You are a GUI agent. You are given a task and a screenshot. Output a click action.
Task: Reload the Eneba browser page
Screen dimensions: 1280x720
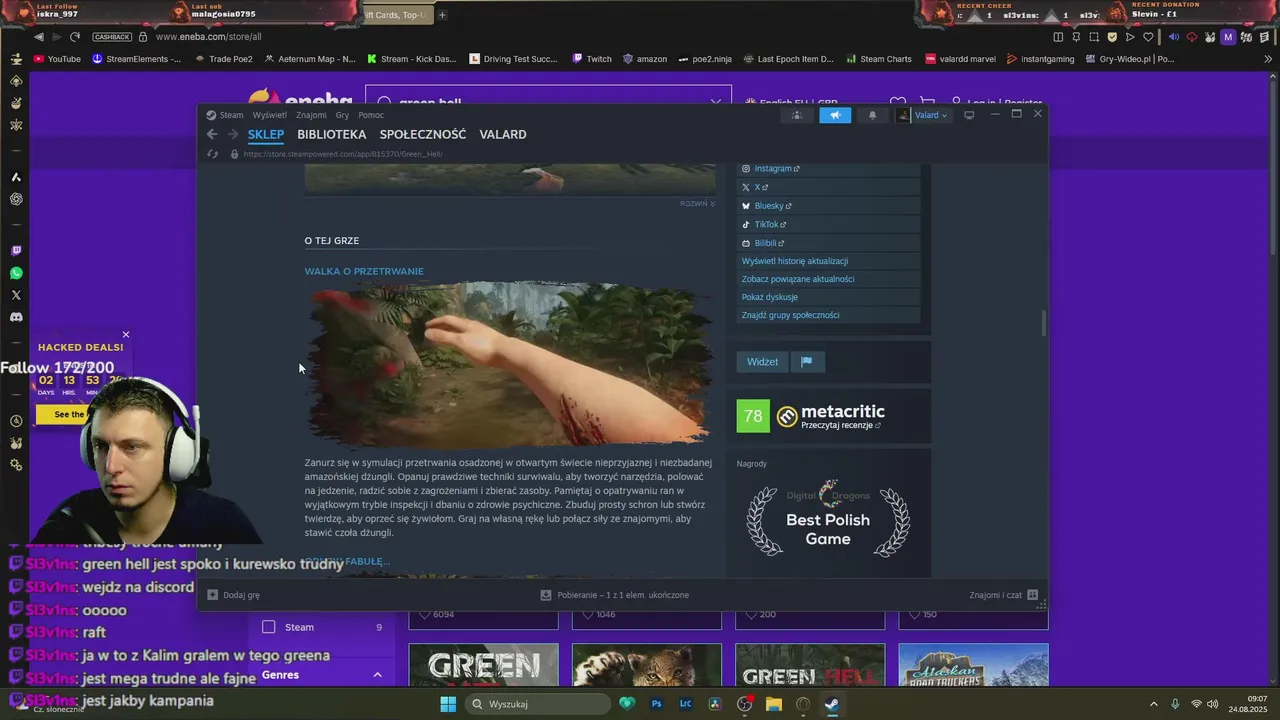(x=74, y=37)
